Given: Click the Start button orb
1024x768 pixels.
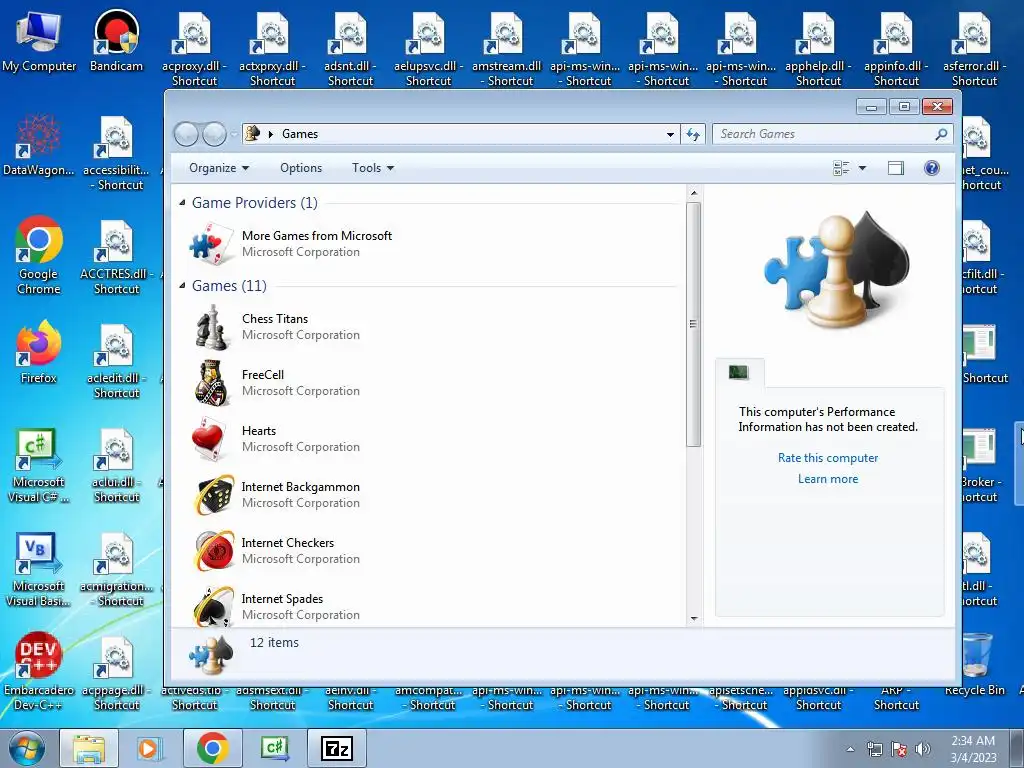Looking at the screenshot, I should pos(27,748).
